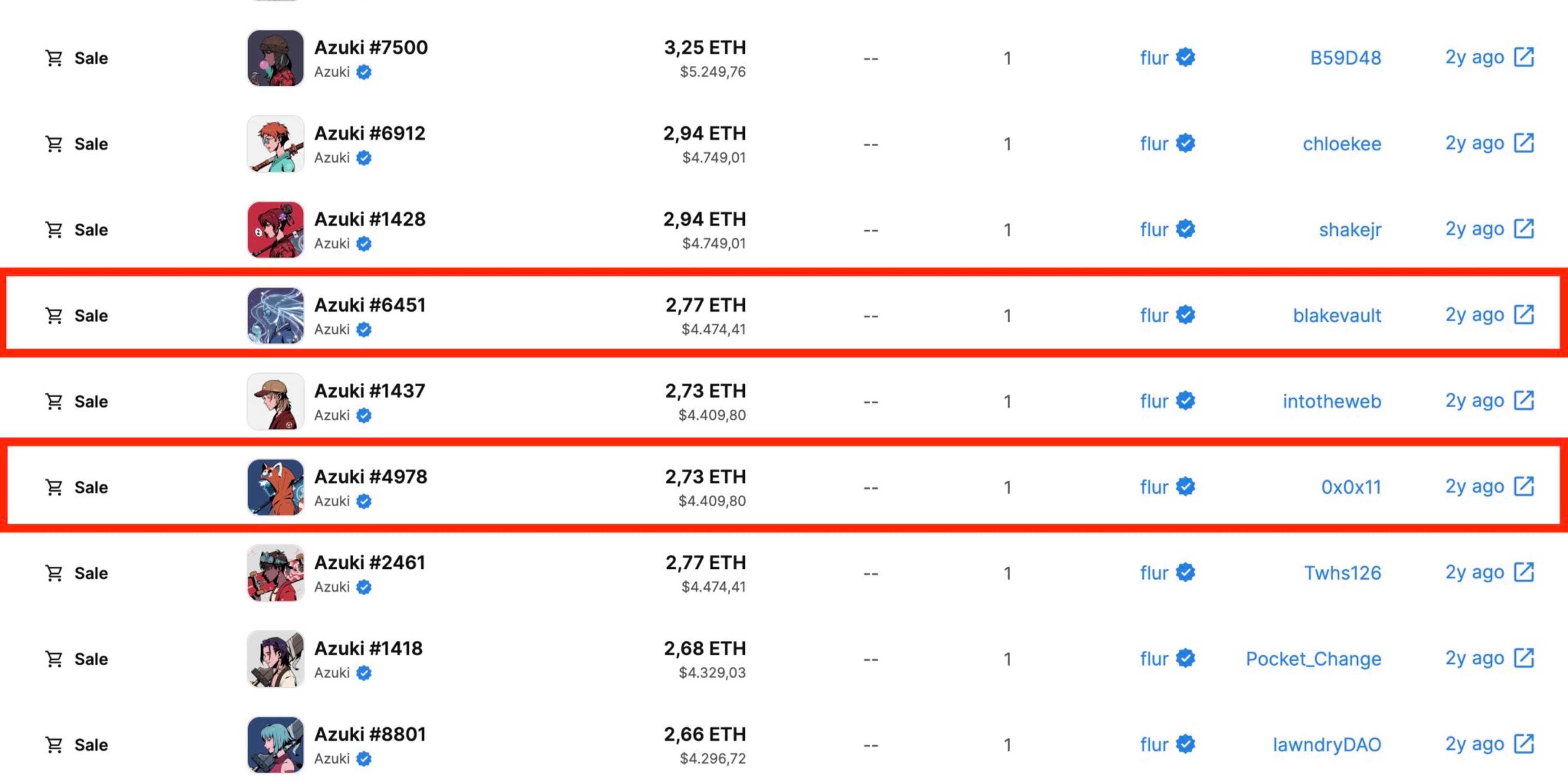Image resolution: width=1568 pixels, height=784 pixels.
Task: Click 2y ago timestamp in Azuki #1428 row
Action: pos(1474,229)
